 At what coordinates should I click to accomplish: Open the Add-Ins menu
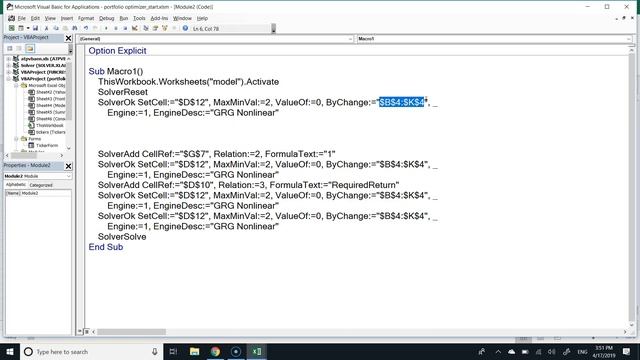pyautogui.click(x=159, y=18)
